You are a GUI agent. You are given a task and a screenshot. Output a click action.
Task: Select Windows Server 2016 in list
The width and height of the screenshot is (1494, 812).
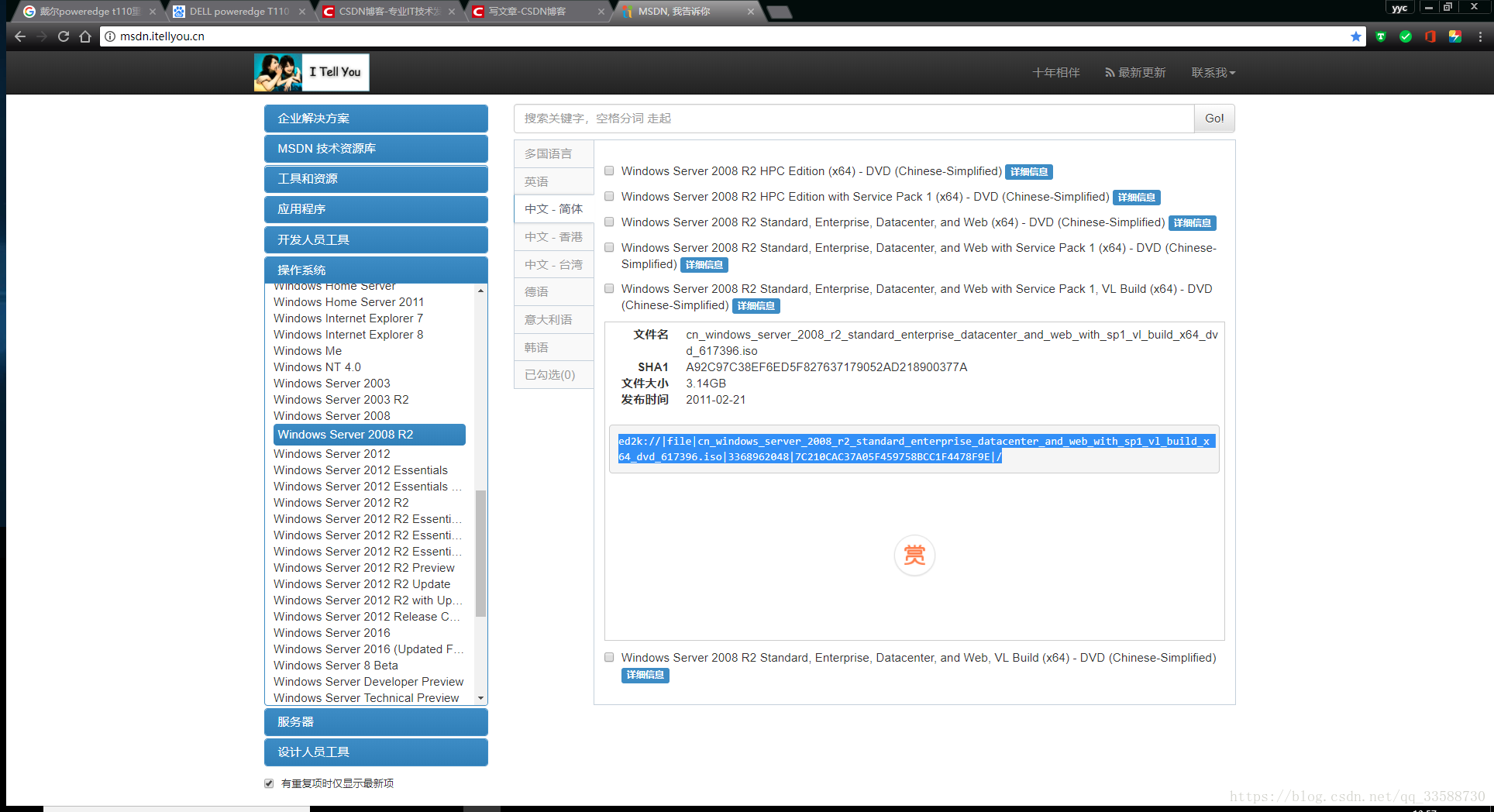coord(332,633)
